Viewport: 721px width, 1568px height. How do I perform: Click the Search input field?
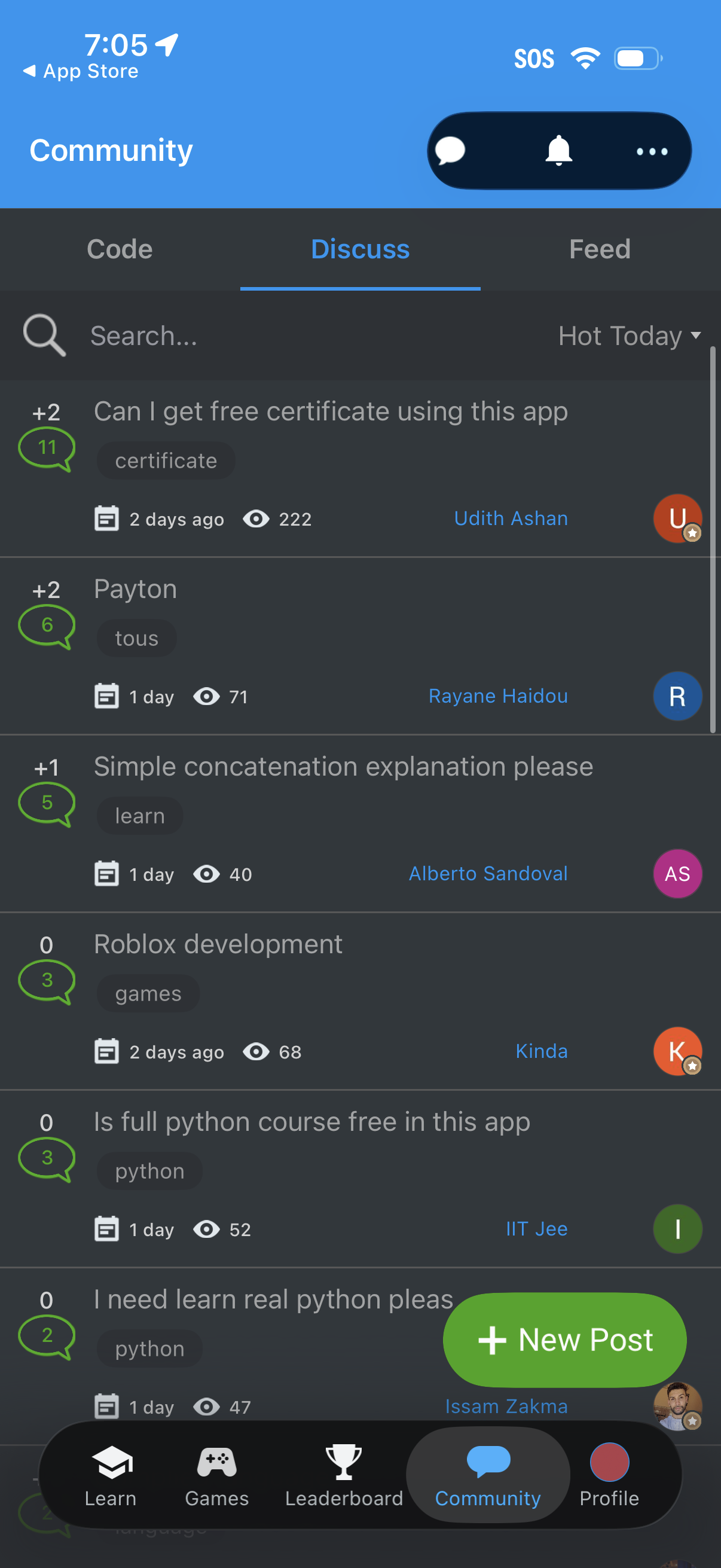pyautogui.click(x=243, y=335)
